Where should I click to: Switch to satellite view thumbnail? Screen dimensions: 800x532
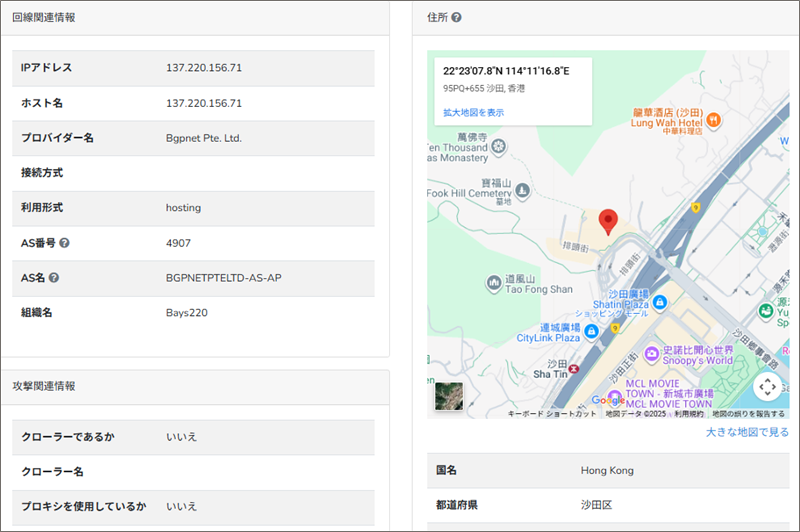pyautogui.click(x=449, y=397)
